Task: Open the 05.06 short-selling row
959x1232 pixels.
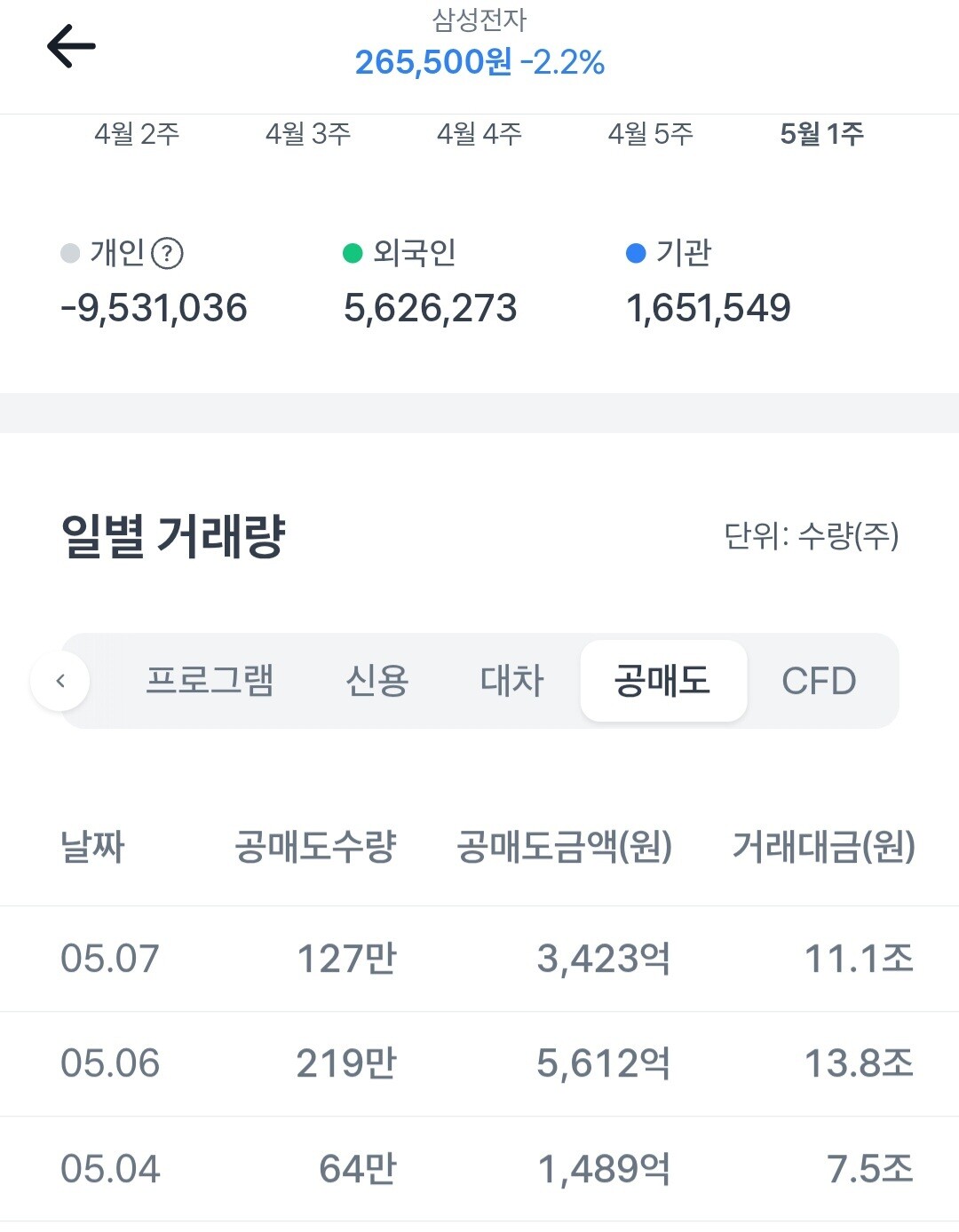Action: [479, 1063]
